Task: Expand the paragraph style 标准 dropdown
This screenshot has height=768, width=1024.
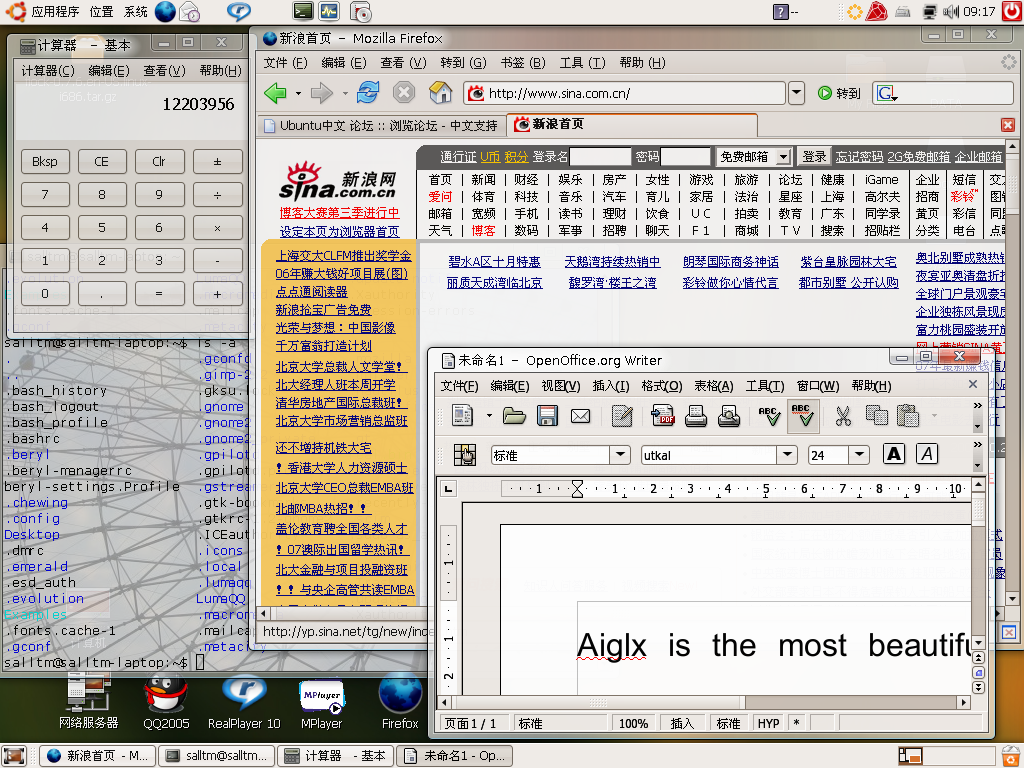Action: [x=620, y=455]
